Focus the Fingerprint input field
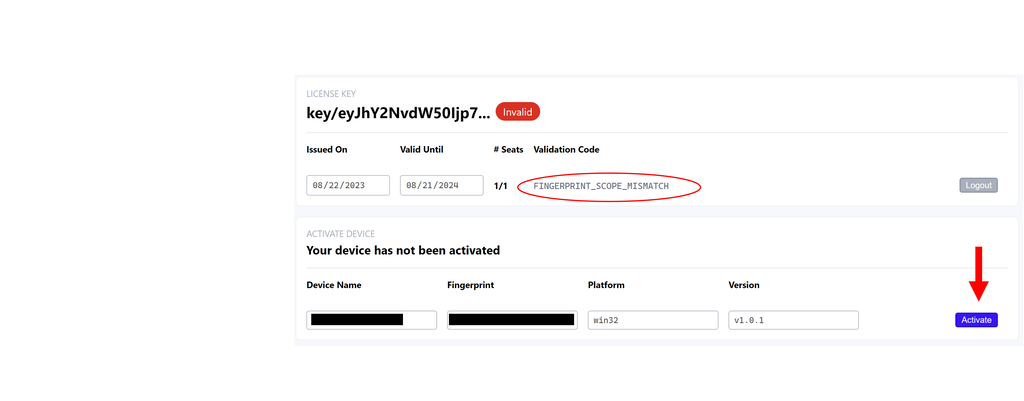The height and width of the screenshot is (401, 1024). 512,320
